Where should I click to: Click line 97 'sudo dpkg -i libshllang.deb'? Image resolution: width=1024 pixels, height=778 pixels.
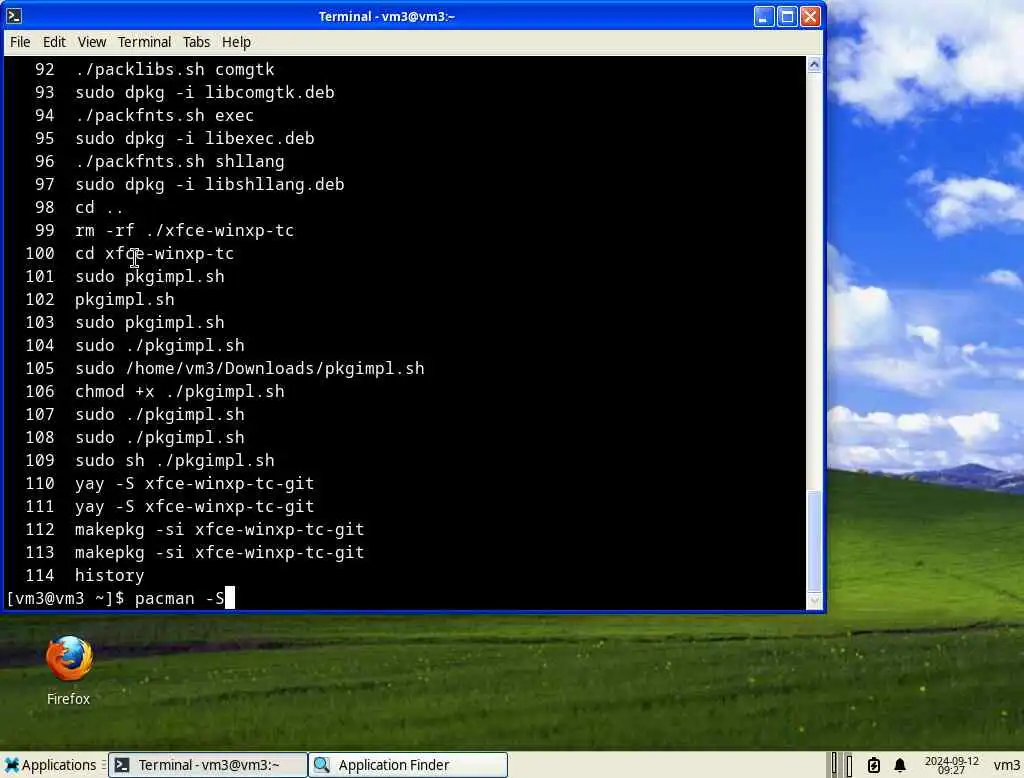[x=210, y=184]
